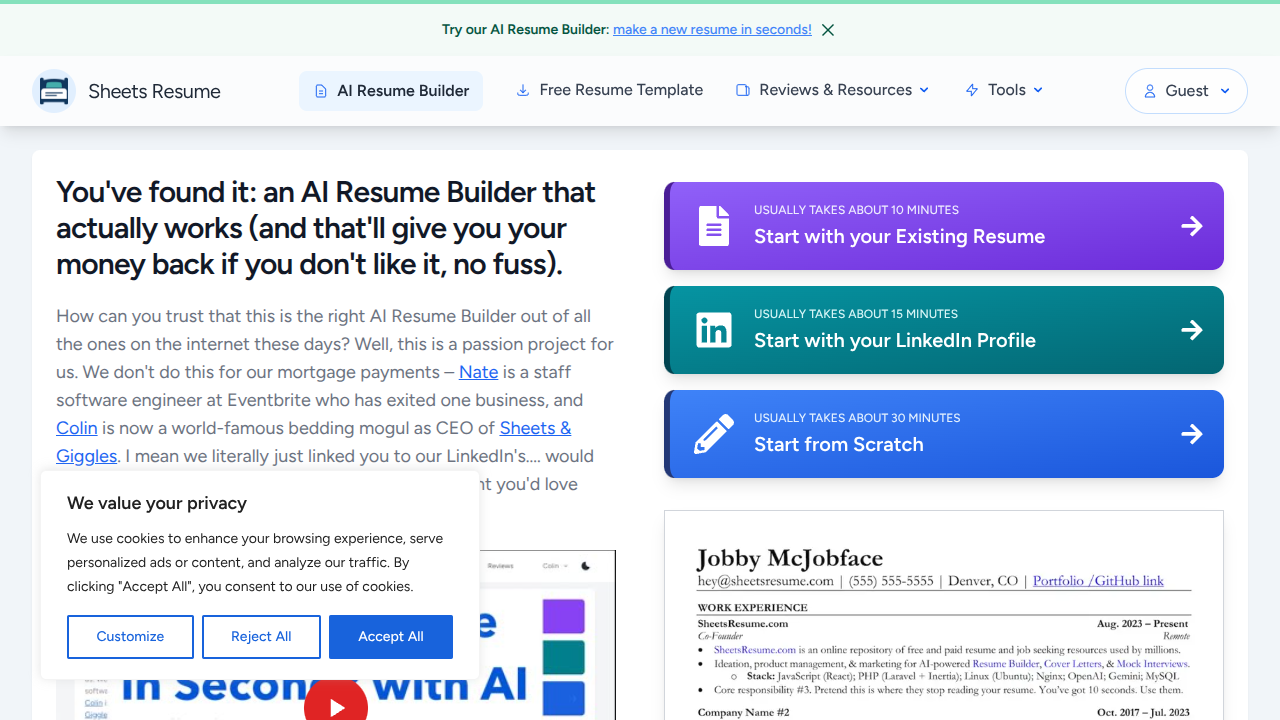Viewport: 1280px width, 720px height.
Task: Play the AI resume YouTube video
Action: [x=336, y=704]
